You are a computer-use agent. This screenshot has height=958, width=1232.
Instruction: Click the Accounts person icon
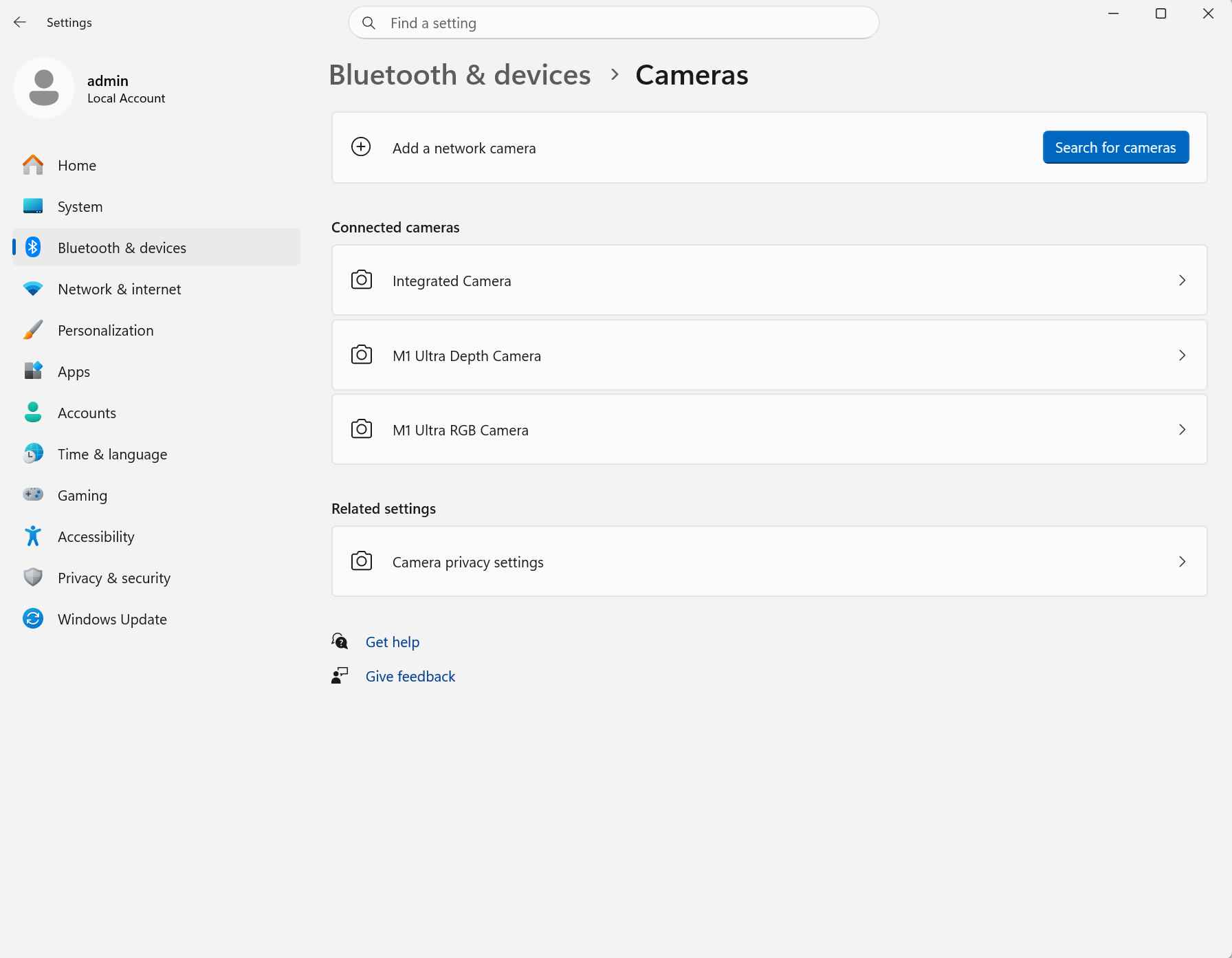tap(33, 413)
